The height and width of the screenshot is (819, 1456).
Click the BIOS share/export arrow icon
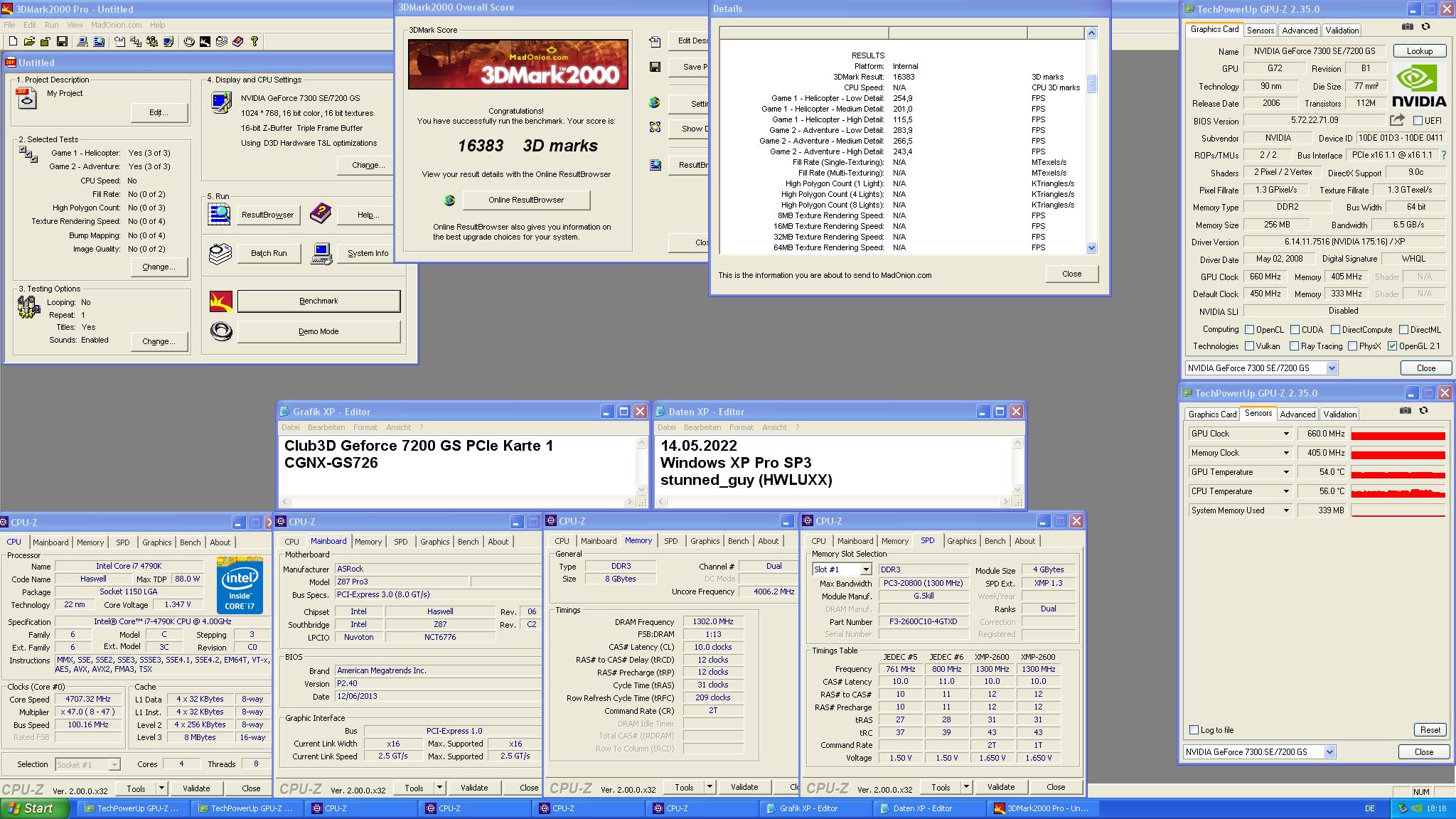point(1398,120)
